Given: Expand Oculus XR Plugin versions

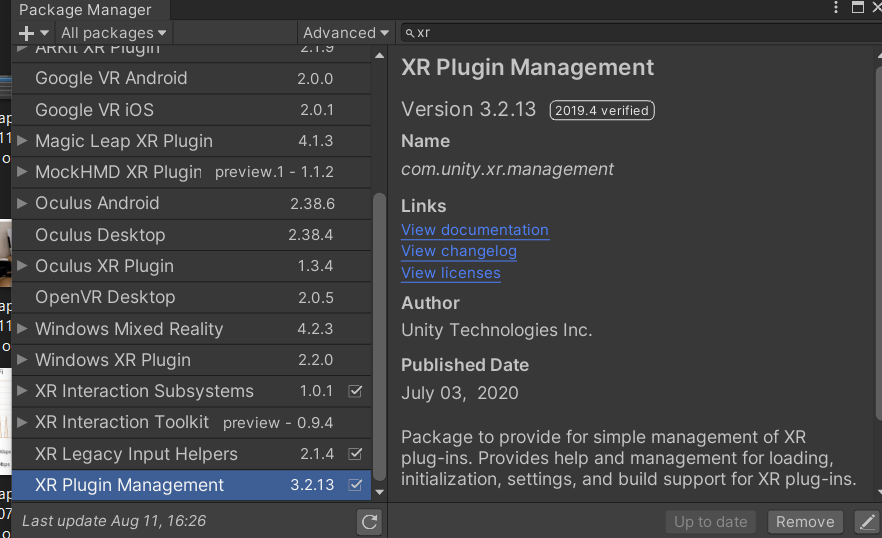Looking at the screenshot, I should click(x=22, y=266).
